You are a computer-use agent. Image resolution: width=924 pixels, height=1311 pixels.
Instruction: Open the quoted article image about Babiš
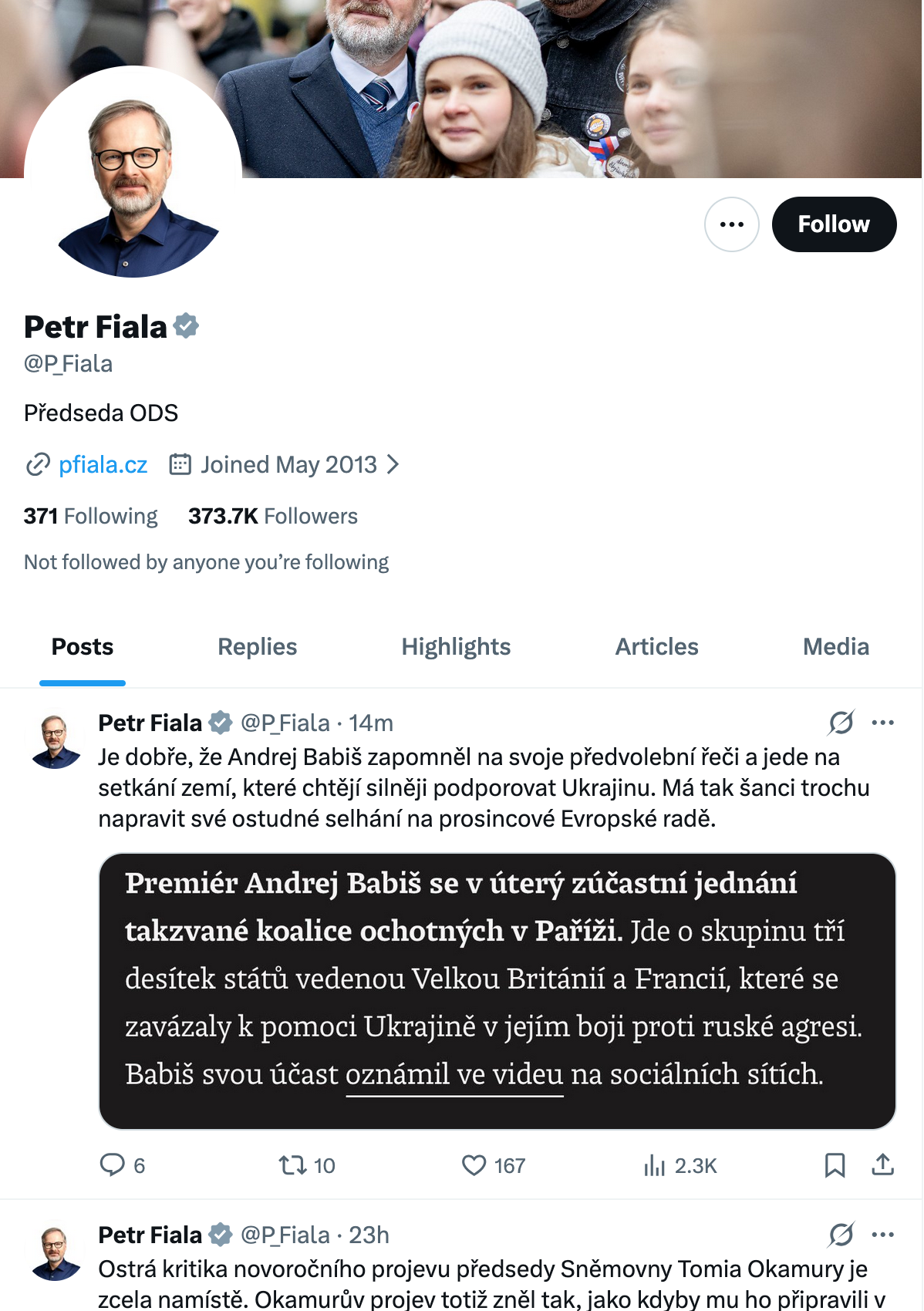(497, 991)
